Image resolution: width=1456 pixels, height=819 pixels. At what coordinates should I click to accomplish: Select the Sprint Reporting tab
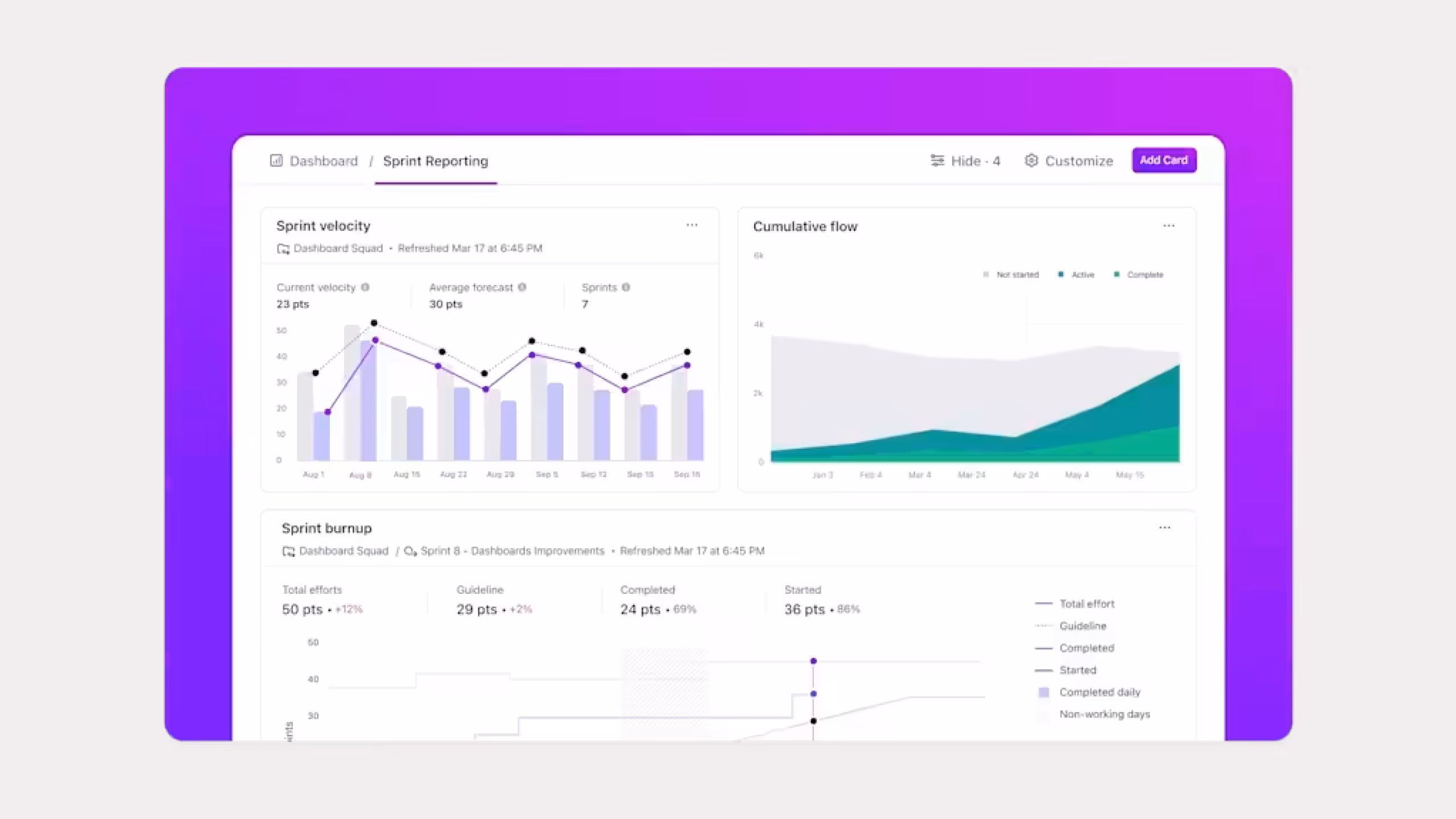pos(435,161)
